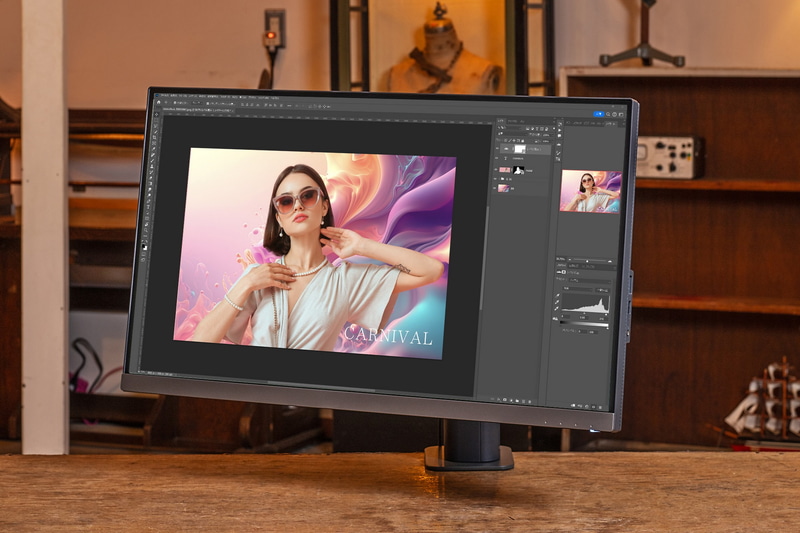
Task: Hide the Levels adjustment layer with its eye
Action: pos(497,148)
